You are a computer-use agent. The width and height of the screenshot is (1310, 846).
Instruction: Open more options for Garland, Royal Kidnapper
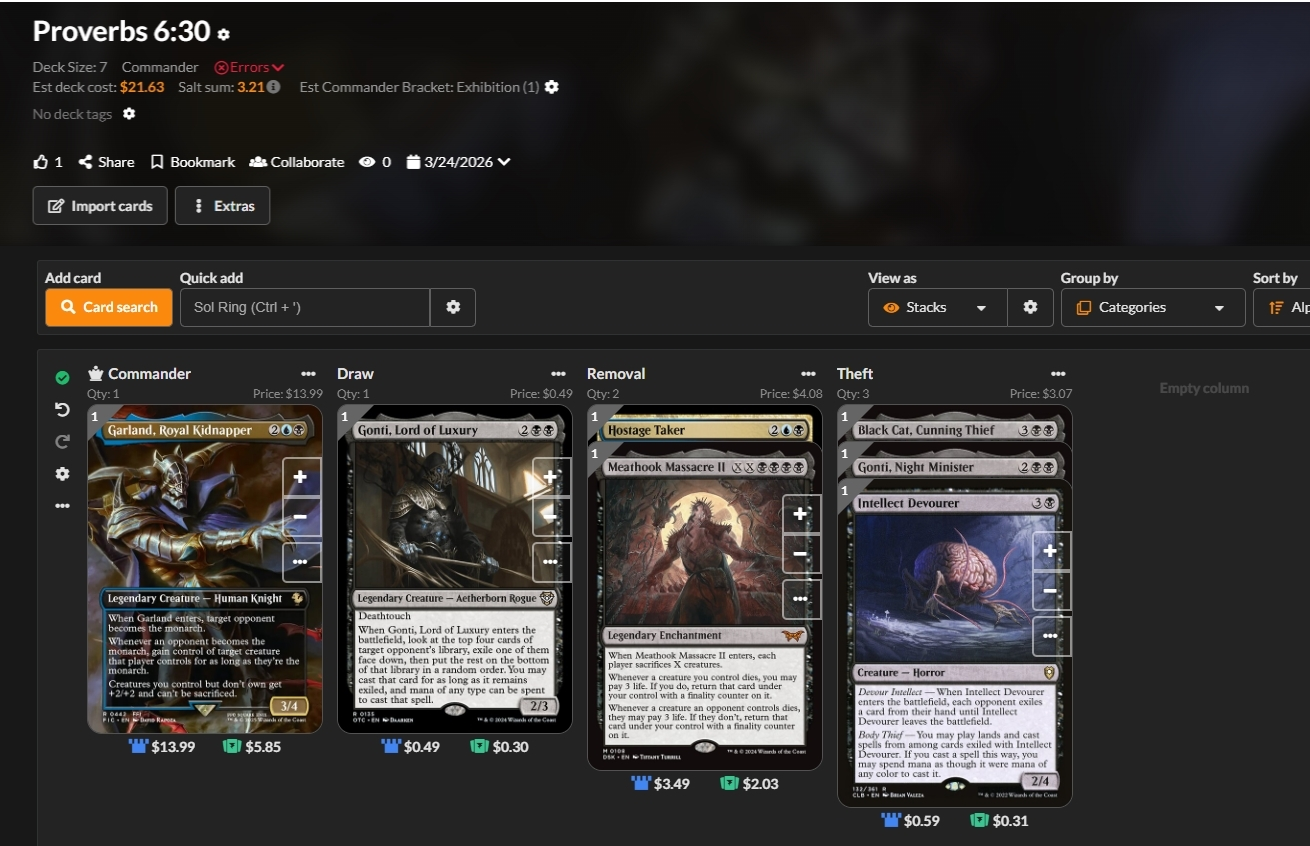pyautogui.click(x=301, y=562)
